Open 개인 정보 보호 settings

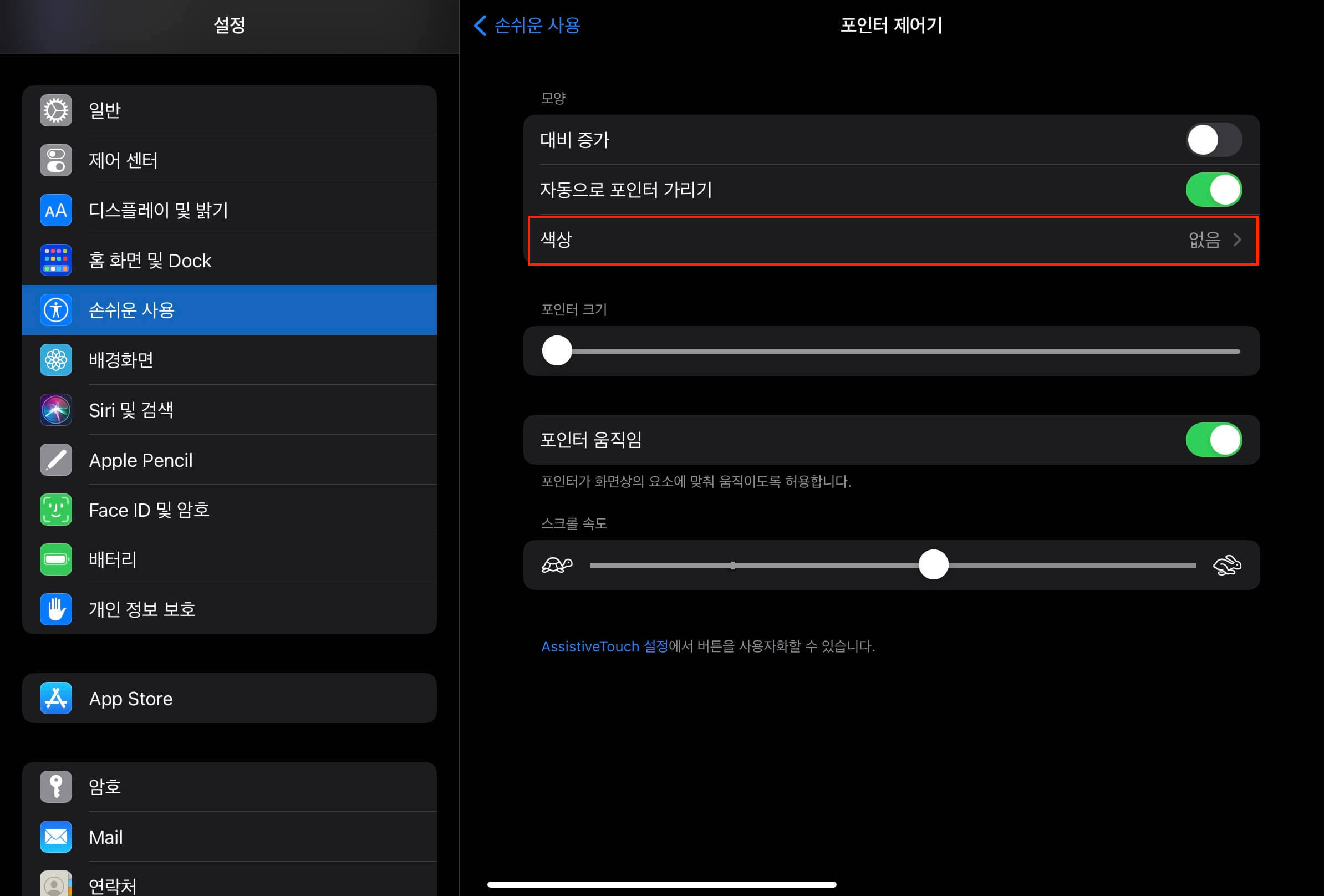pyautogui.click(x=142, y=609)
